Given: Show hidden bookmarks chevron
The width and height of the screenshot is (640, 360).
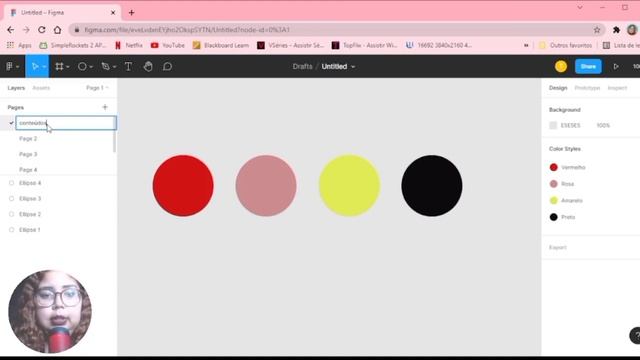Looking at the screenshot, I should (x=526, y=45).
